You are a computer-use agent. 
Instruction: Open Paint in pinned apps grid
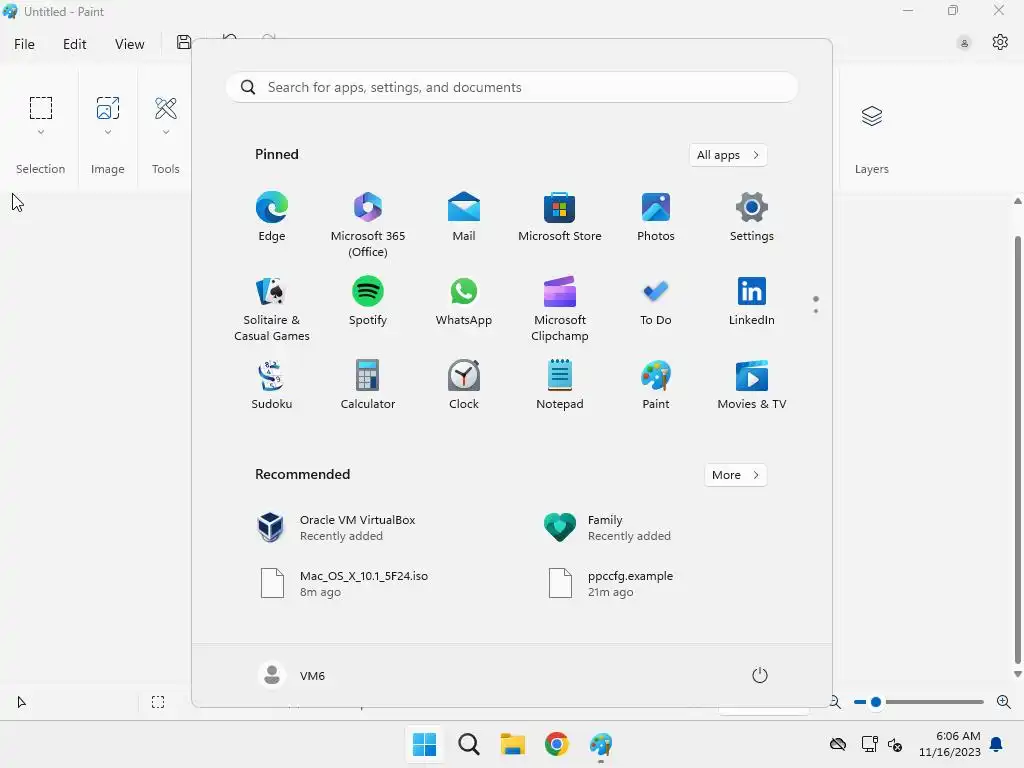pos(656,385)
